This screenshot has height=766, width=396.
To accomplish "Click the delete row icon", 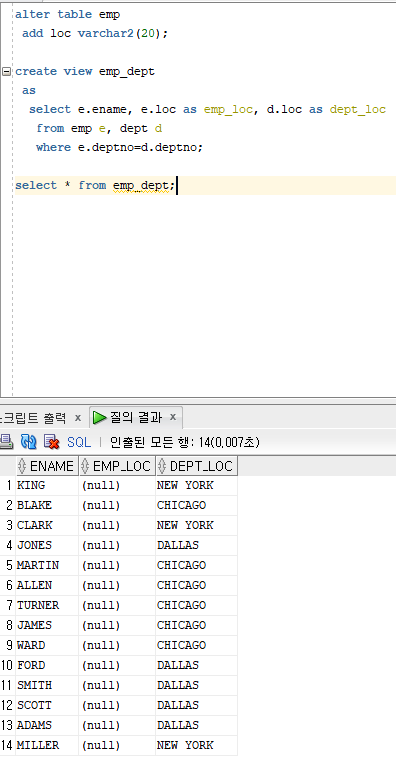I will pyautogui.click(x=52, y=442).
